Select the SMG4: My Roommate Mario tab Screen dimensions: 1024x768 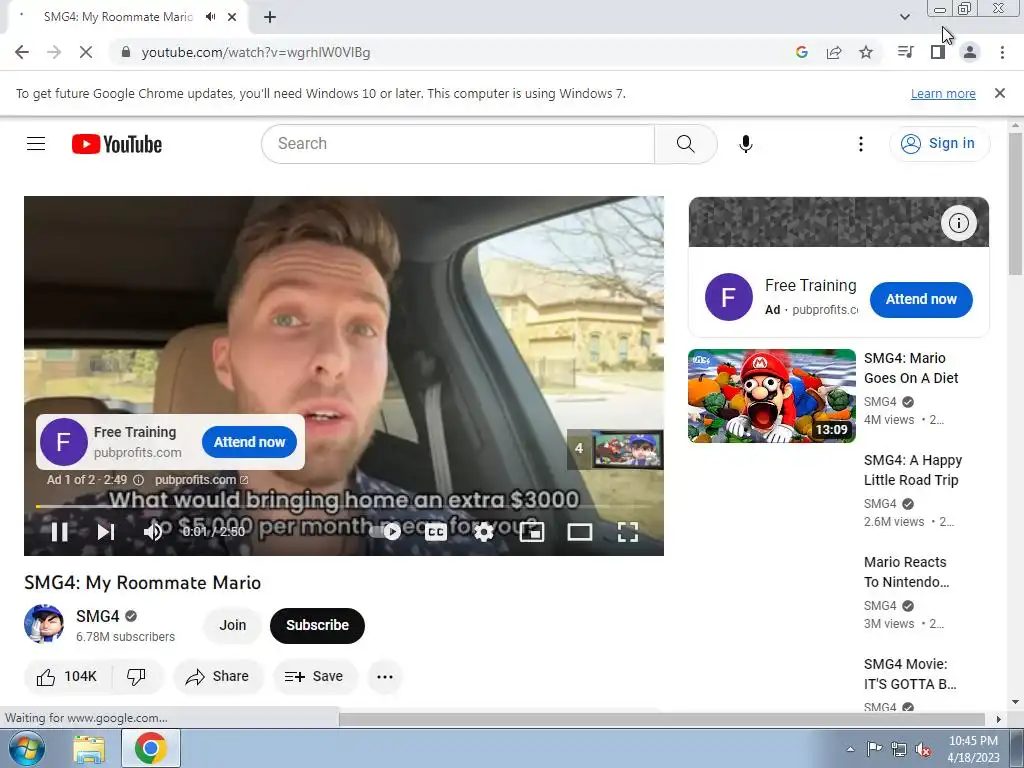118,17
